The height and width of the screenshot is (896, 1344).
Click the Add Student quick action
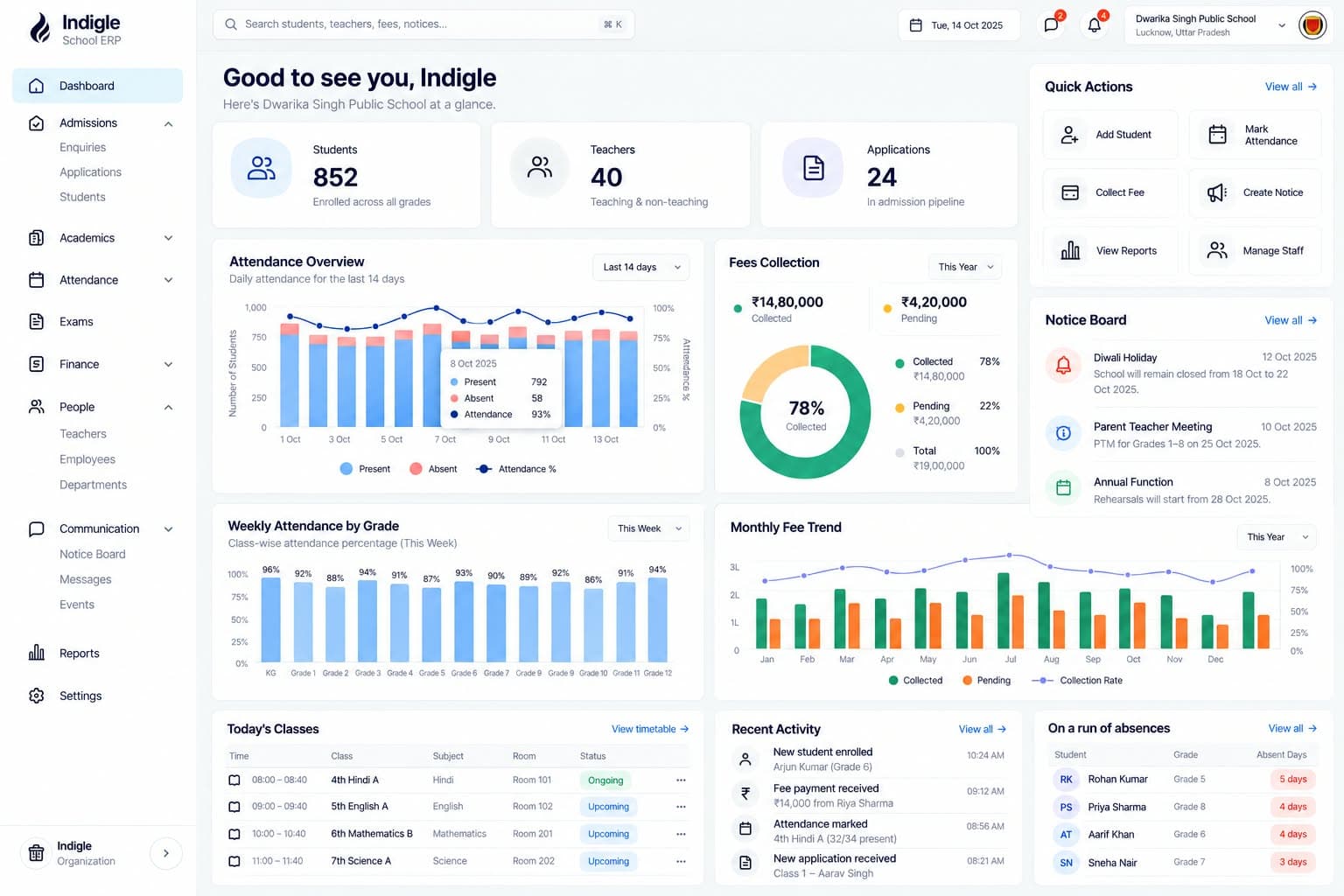pos(1110,135)
